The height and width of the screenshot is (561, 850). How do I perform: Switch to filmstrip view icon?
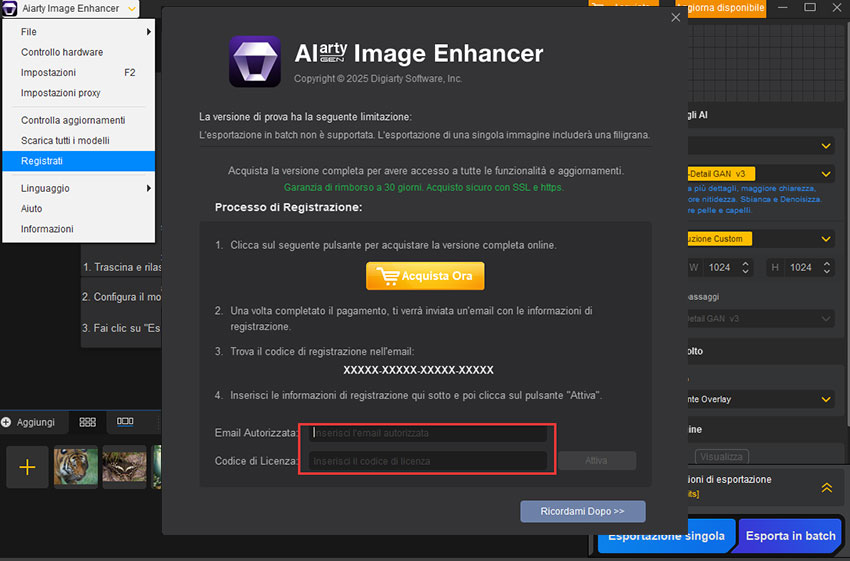pos(125,422)
